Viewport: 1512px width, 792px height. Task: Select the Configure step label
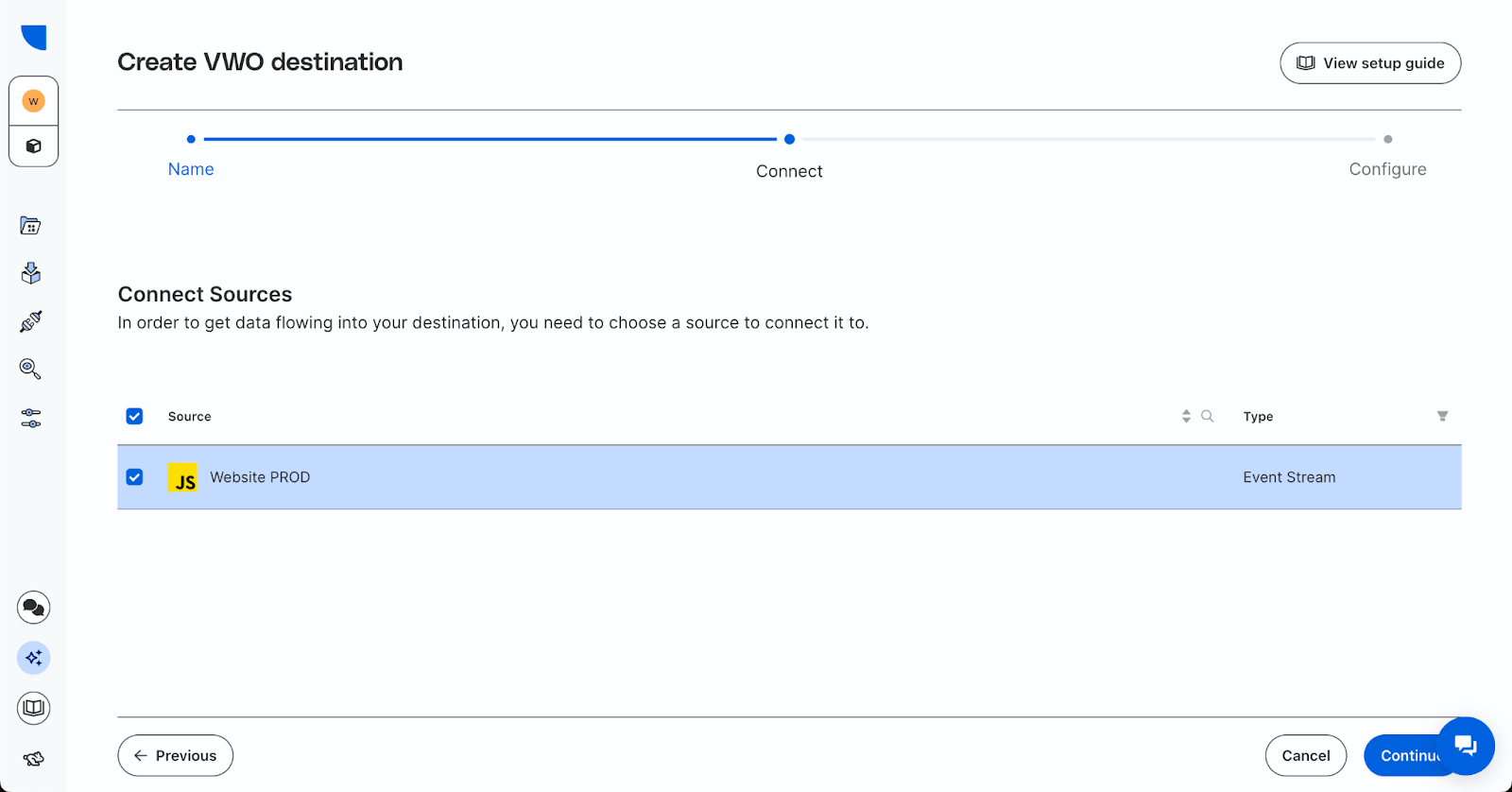click(x=1387, y=169)
